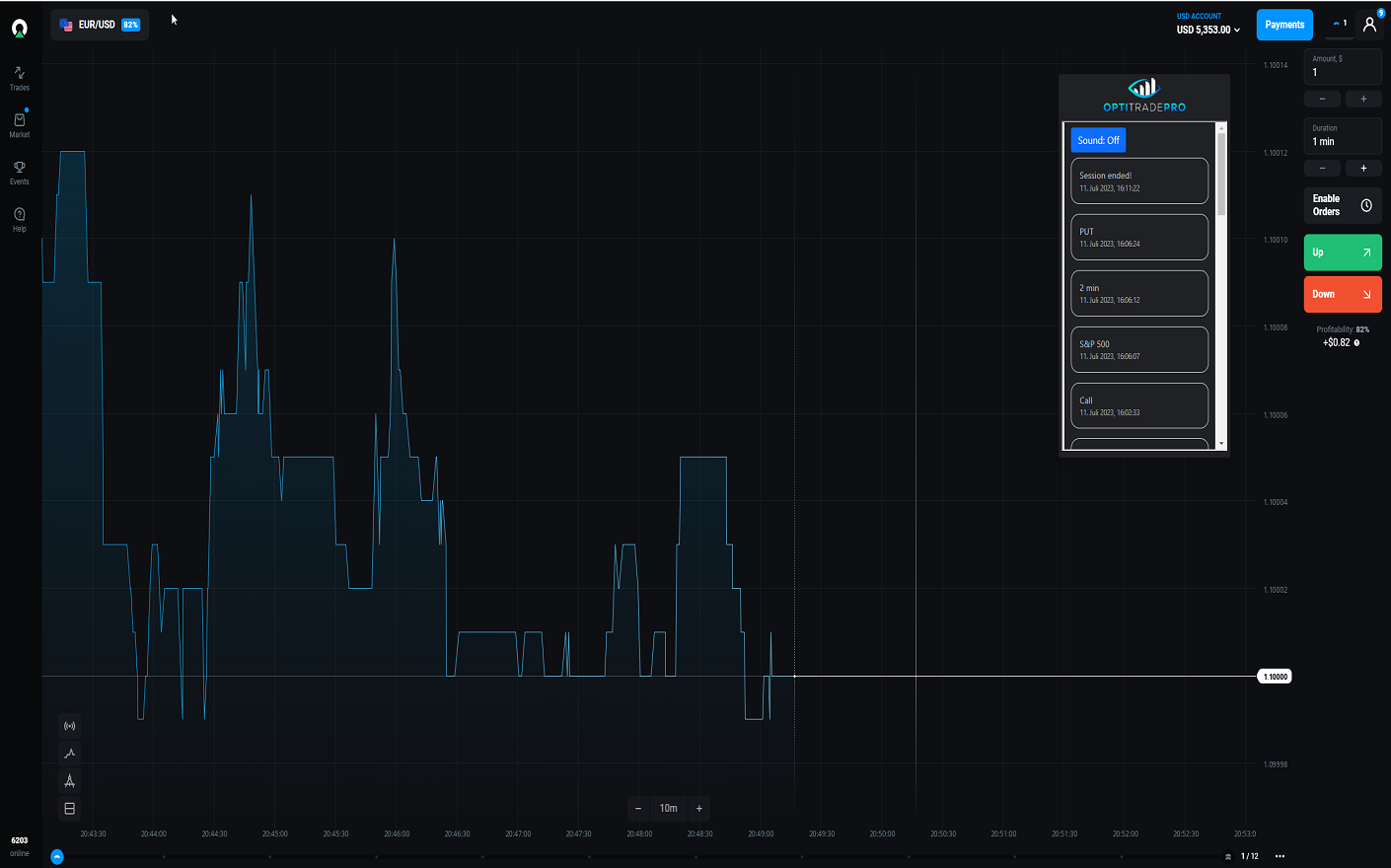The image size is (1391, 868).
Task: Open the three-dots more options menu
Action: point(1280,856)
